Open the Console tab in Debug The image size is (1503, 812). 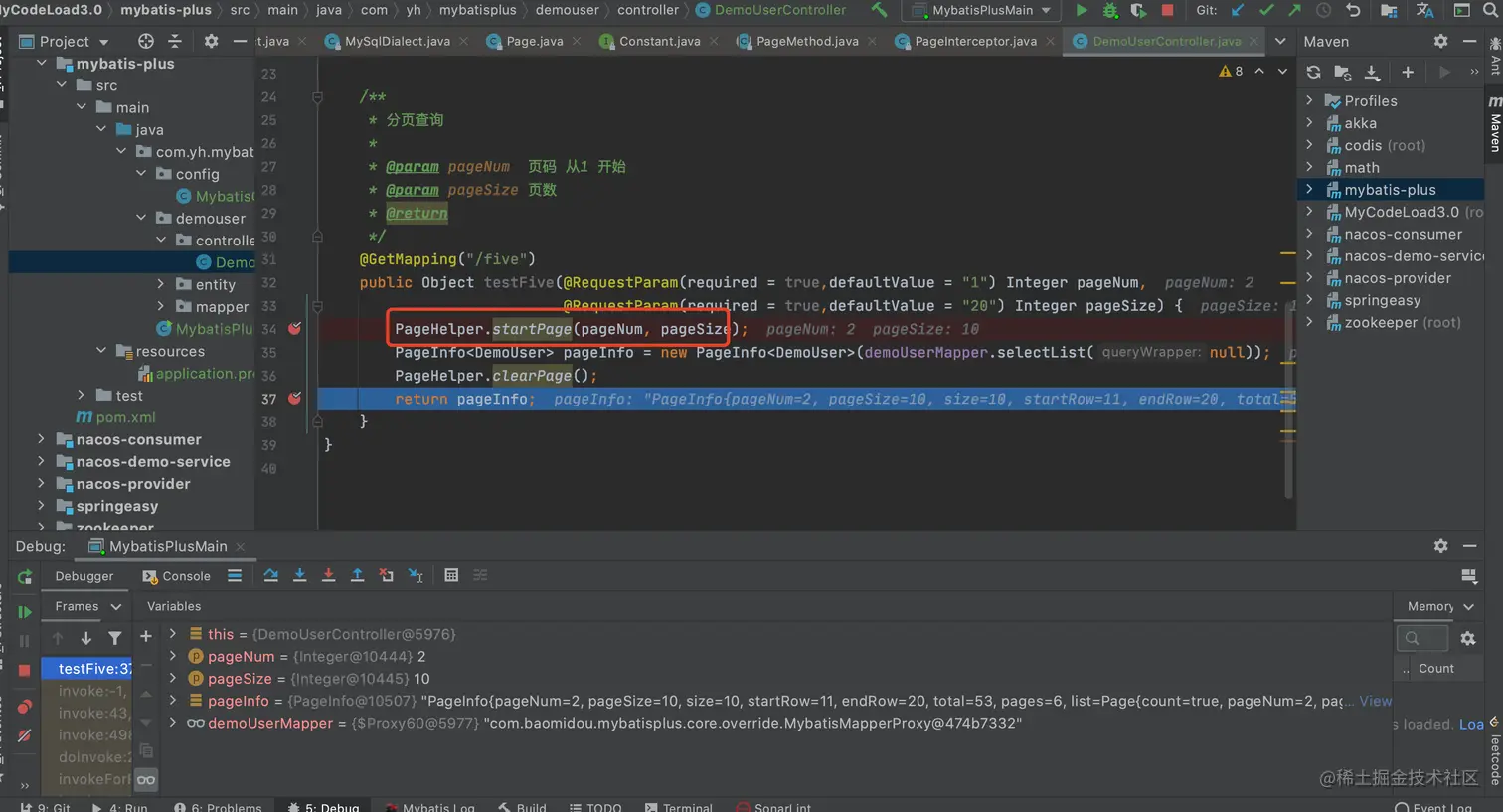tap(177, 576)
